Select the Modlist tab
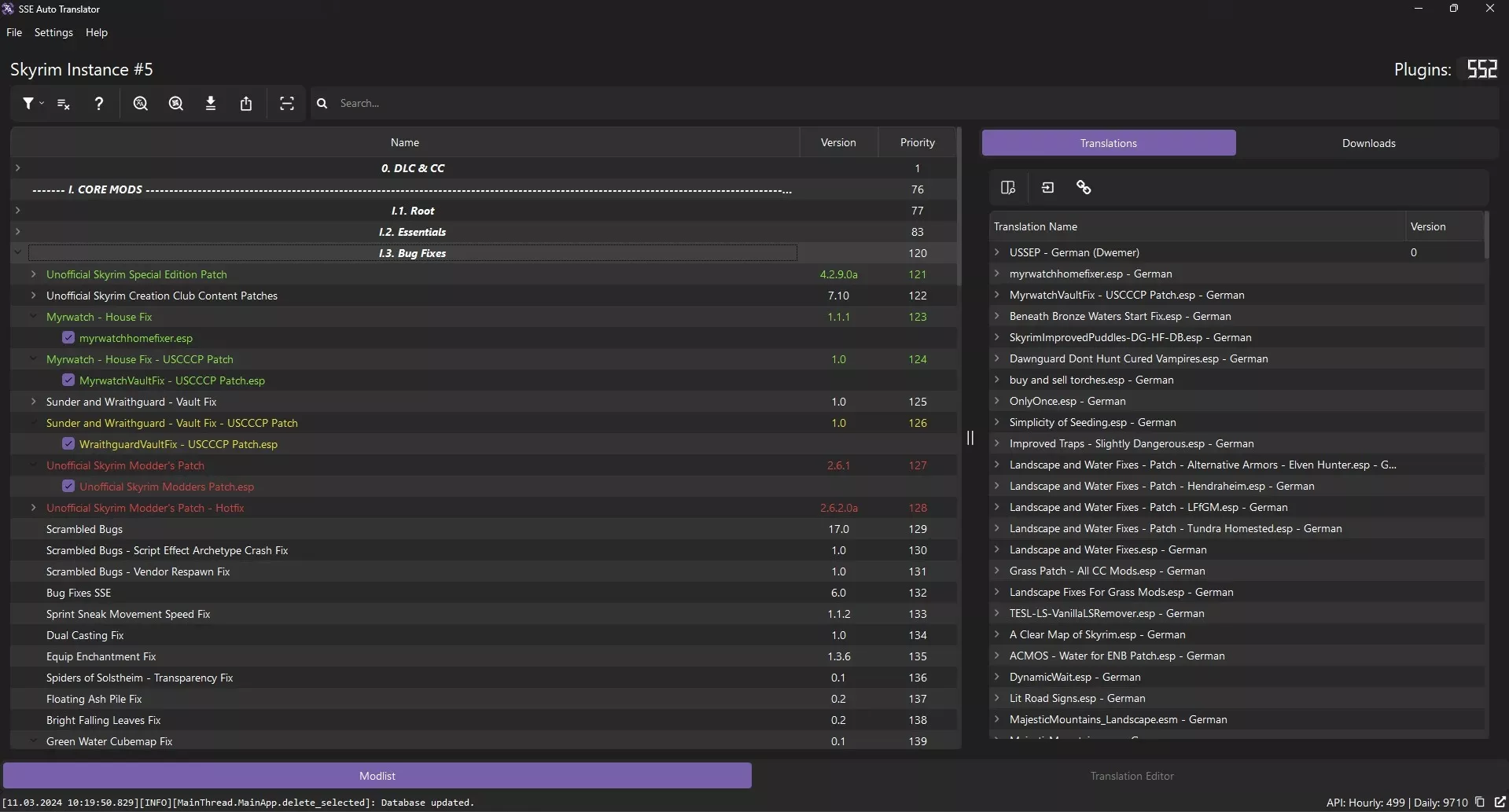 (377, 776)
